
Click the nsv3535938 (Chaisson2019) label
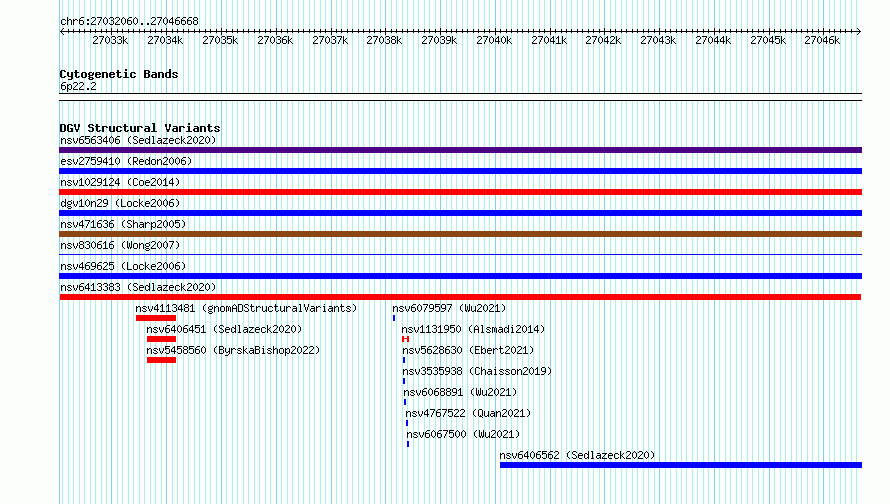pyautogui.click(x=477, y=371)
